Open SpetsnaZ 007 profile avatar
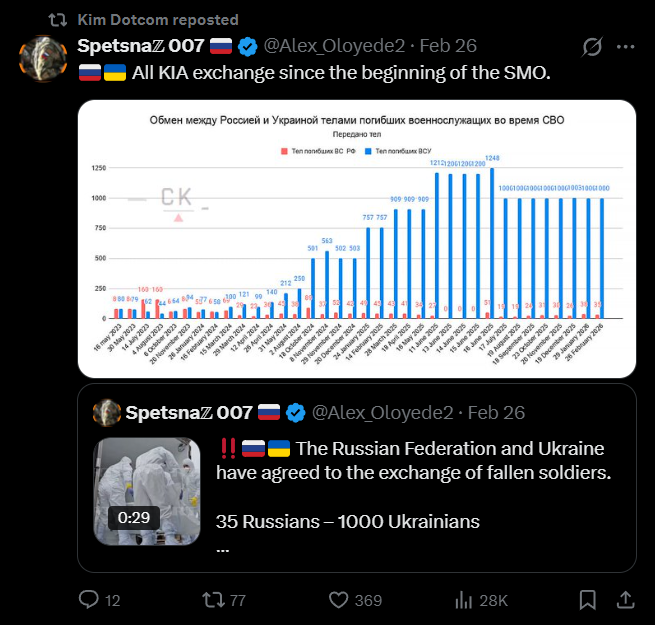 (x=44, y=58)
